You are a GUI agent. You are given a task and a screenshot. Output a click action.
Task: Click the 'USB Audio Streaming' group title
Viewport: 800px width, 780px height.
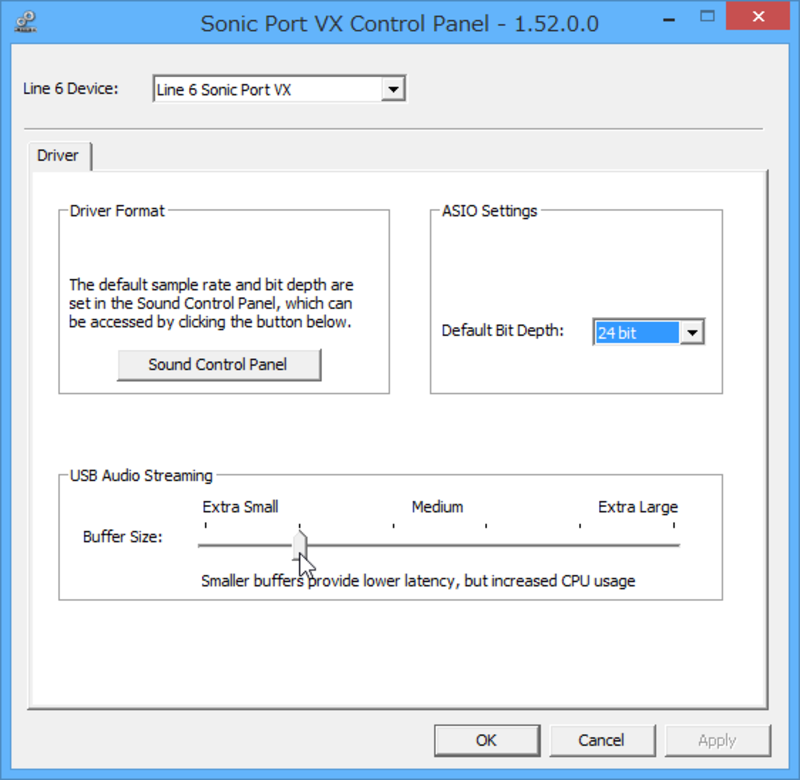pos(141,475)
